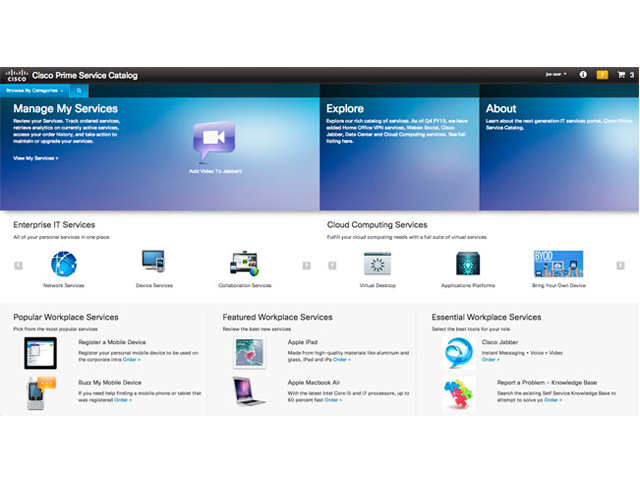640x480 pixels.
Task: Click the Apple Macbook Air title
Action: click(x=314, y=382)
